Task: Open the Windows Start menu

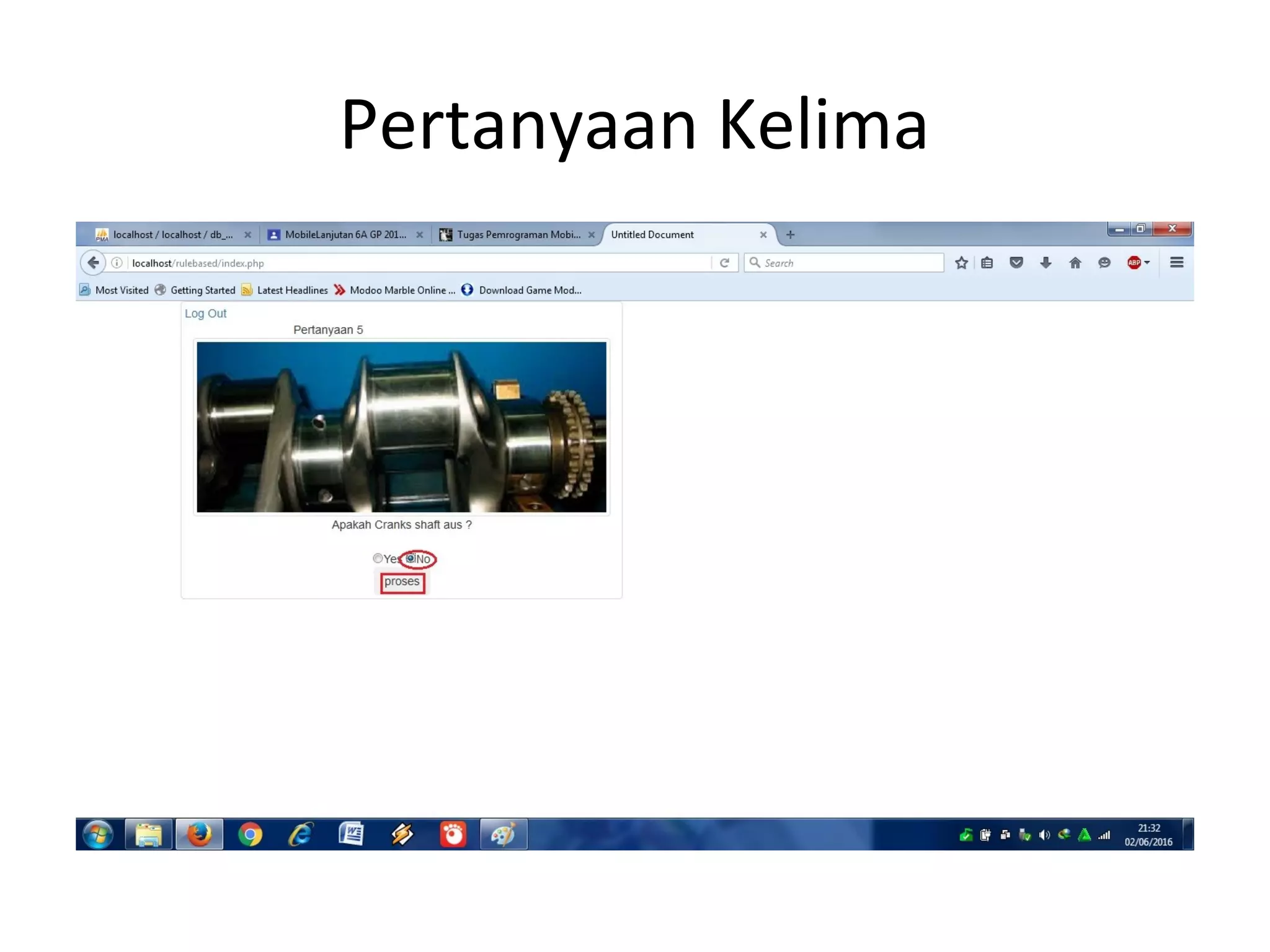Action: pos(98,834)
